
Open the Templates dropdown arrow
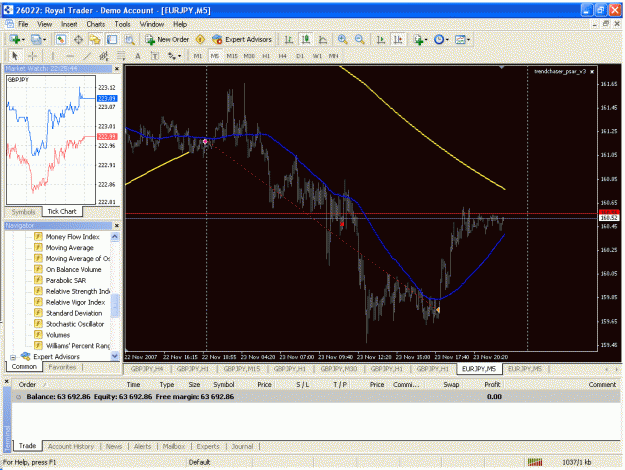(x=468, y=39)
